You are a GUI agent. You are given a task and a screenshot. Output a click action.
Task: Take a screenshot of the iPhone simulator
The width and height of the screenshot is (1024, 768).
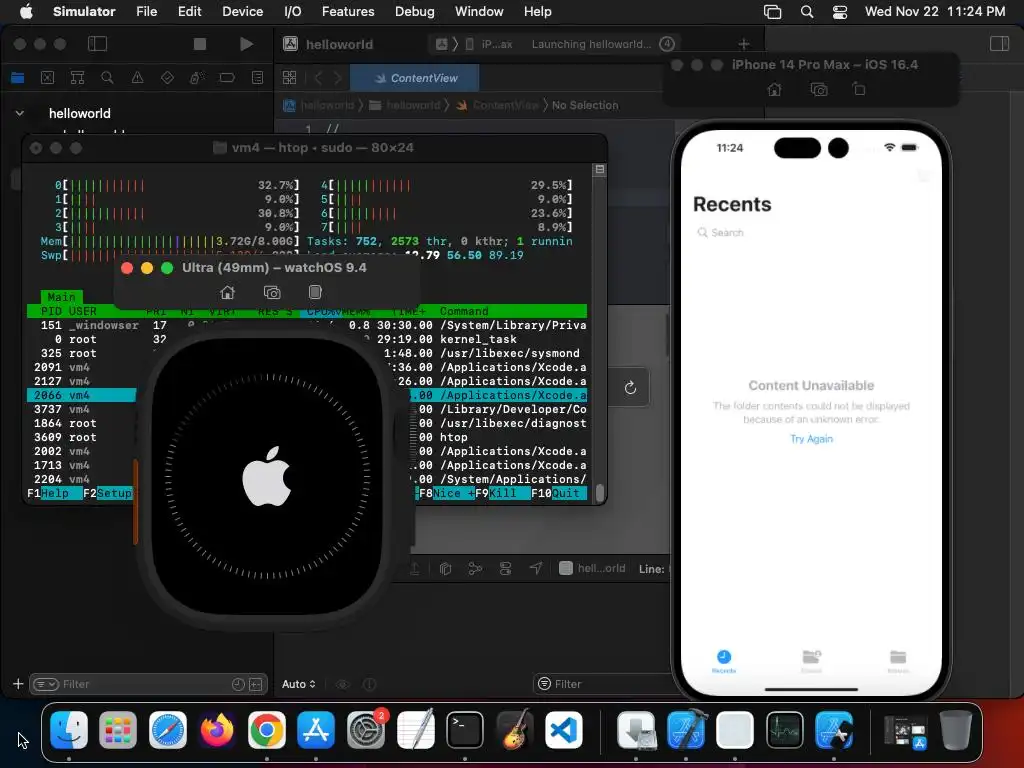point(819,89)
